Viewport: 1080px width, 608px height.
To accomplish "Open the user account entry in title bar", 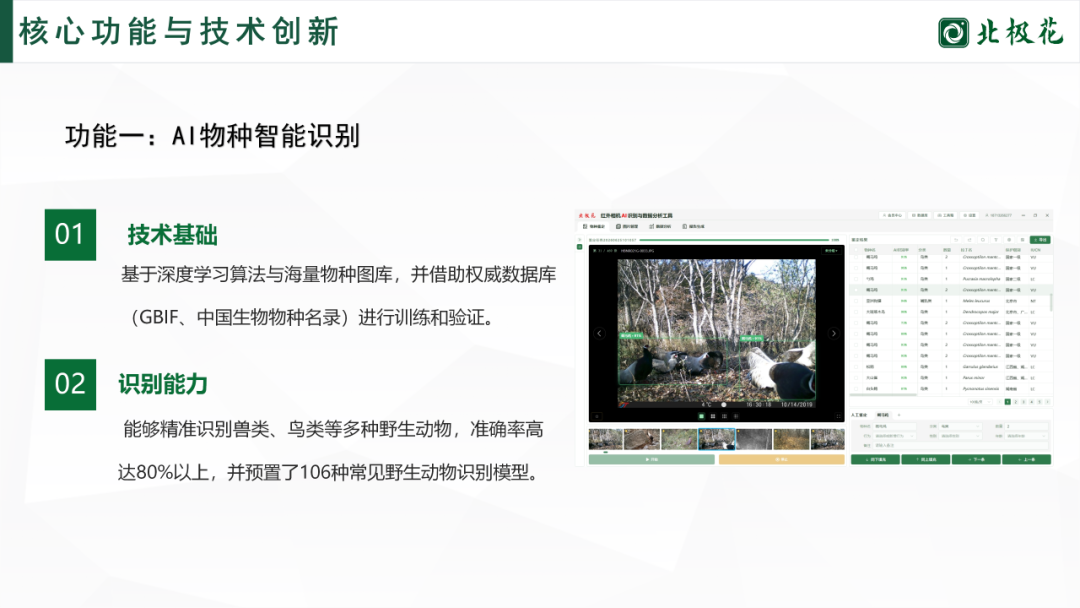I will (999, 216).
